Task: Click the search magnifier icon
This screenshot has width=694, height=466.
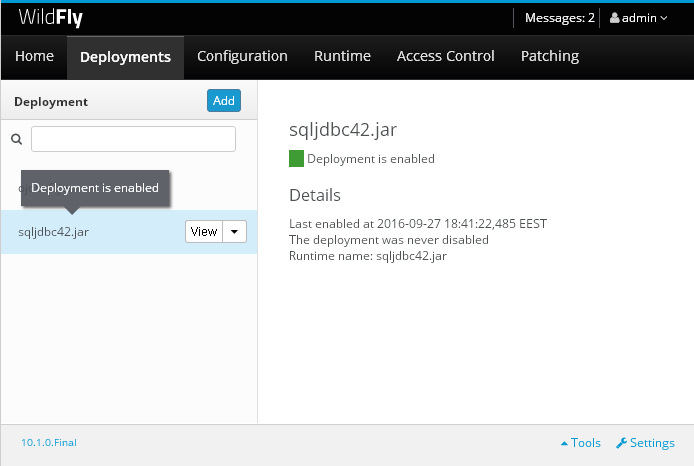Action: point(16,139)
